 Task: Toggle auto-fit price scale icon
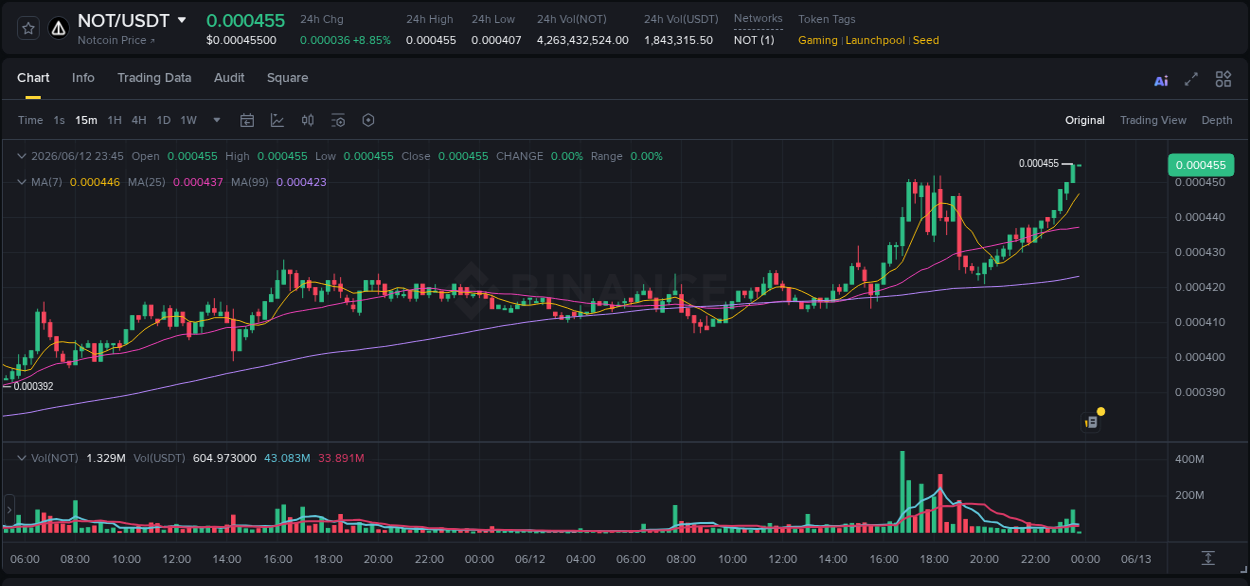(x=1208, y=557)
